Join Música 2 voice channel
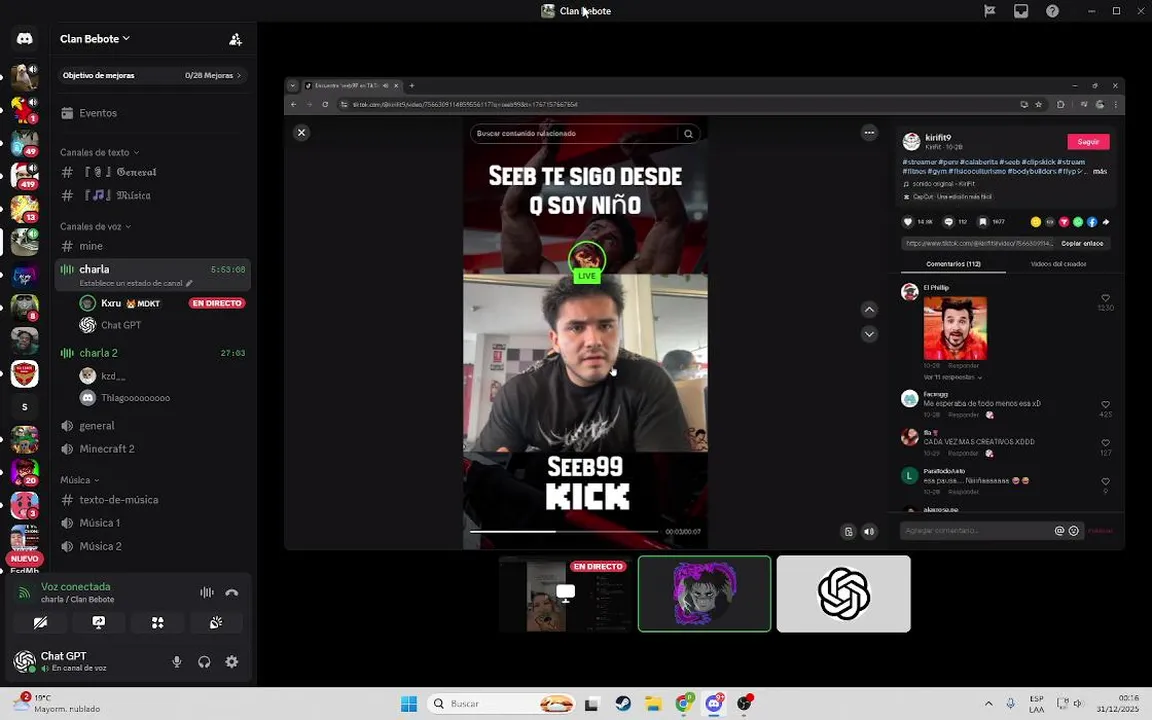Image resolution: width=1152 pixels, height=720 pixels. point(153,547)
